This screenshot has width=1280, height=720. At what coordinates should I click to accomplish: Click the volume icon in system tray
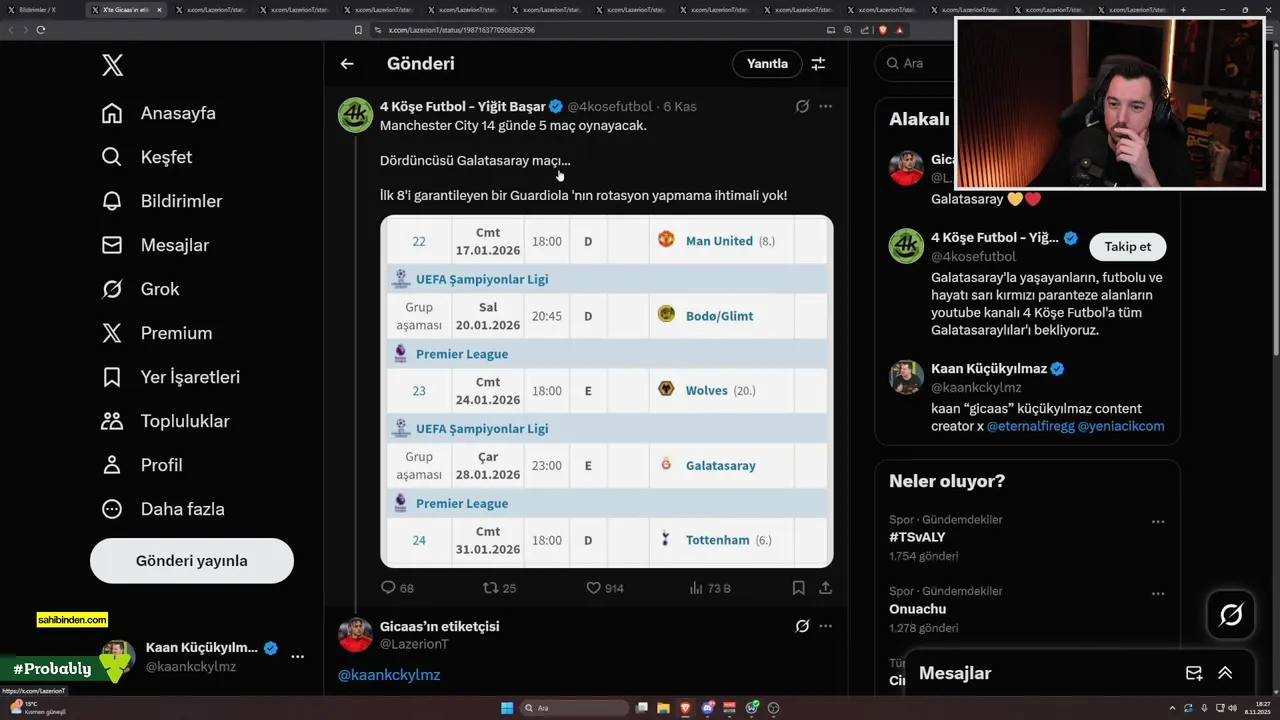click(x=1232, y=708)
